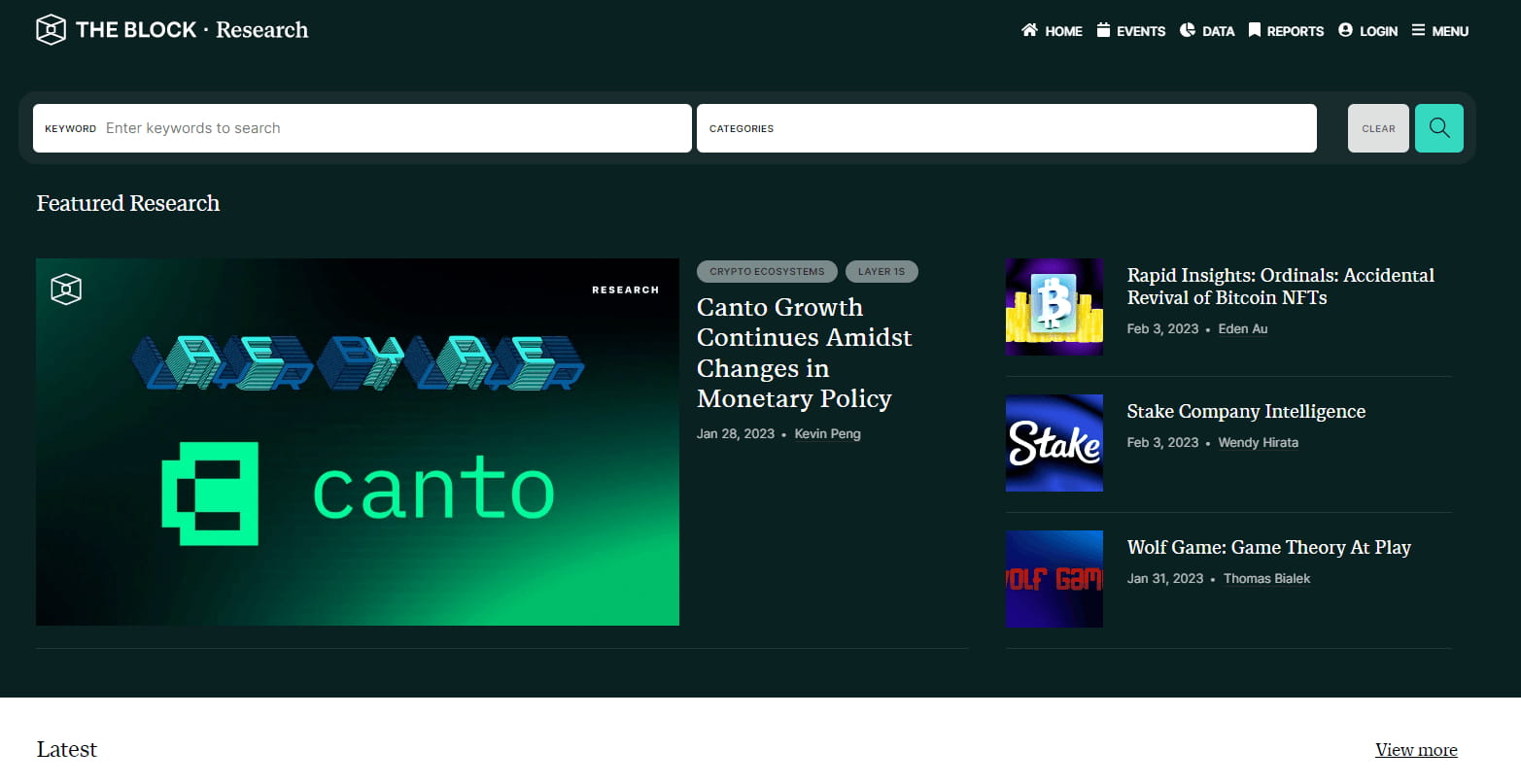This screenshot has height=784, width=1521.
Task: Open Rapid Insights Ordinals article title
Action: pyautogui.click(x=1280, y=287)
